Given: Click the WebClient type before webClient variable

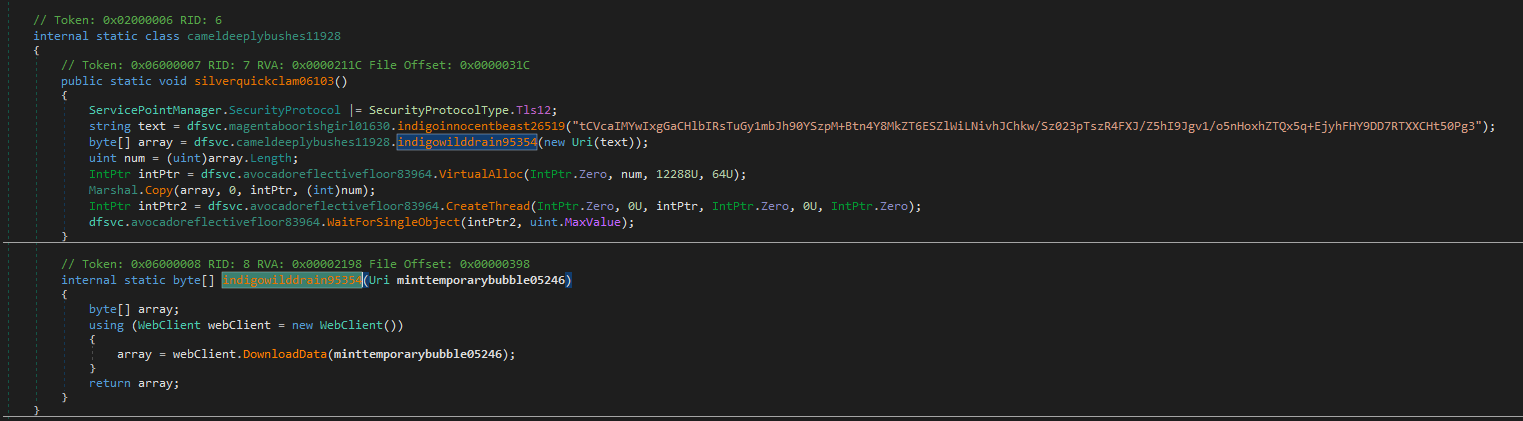Looking at the screenshot, I should click(x=169, y=325).
